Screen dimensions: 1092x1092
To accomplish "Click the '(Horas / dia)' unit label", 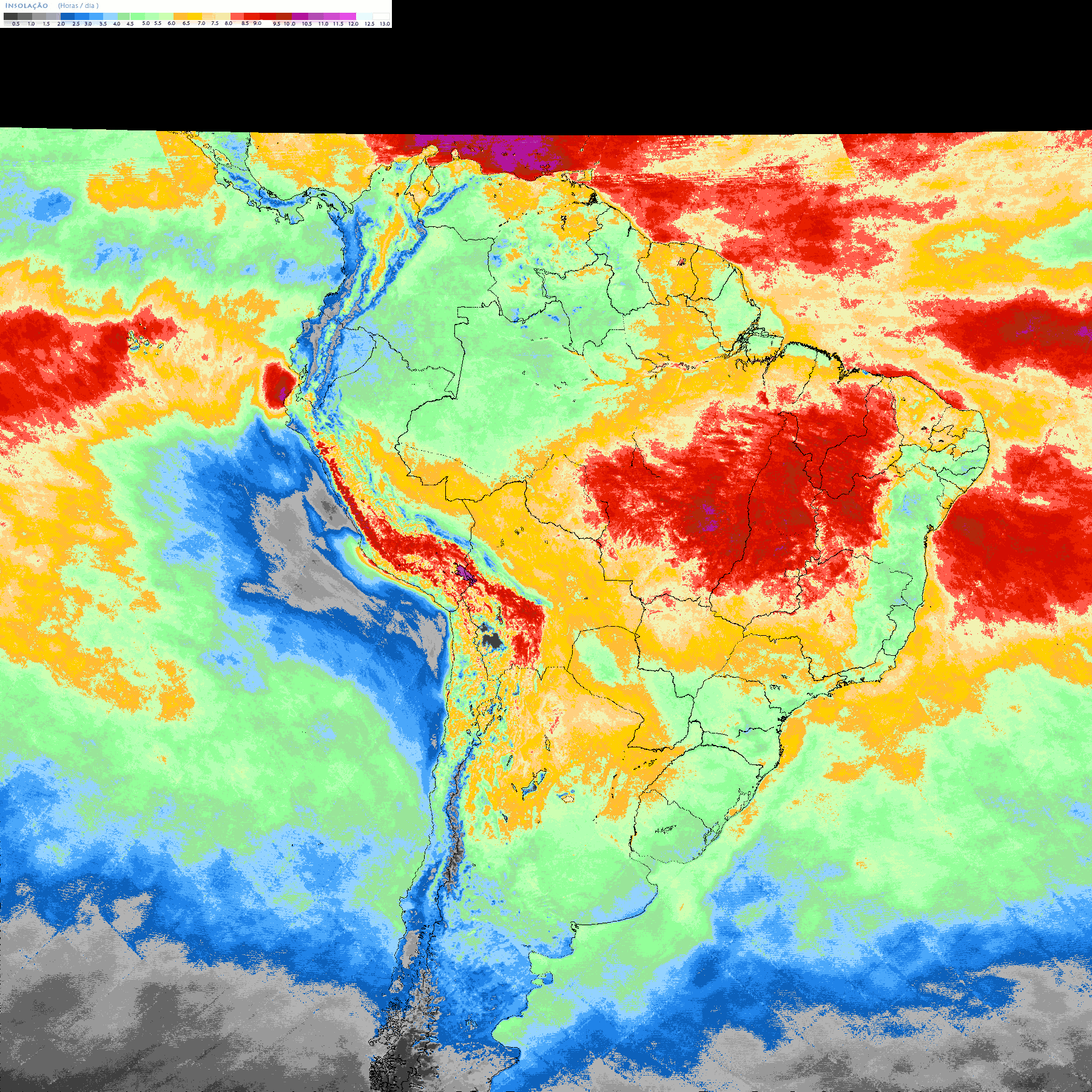I will (78, 5).
